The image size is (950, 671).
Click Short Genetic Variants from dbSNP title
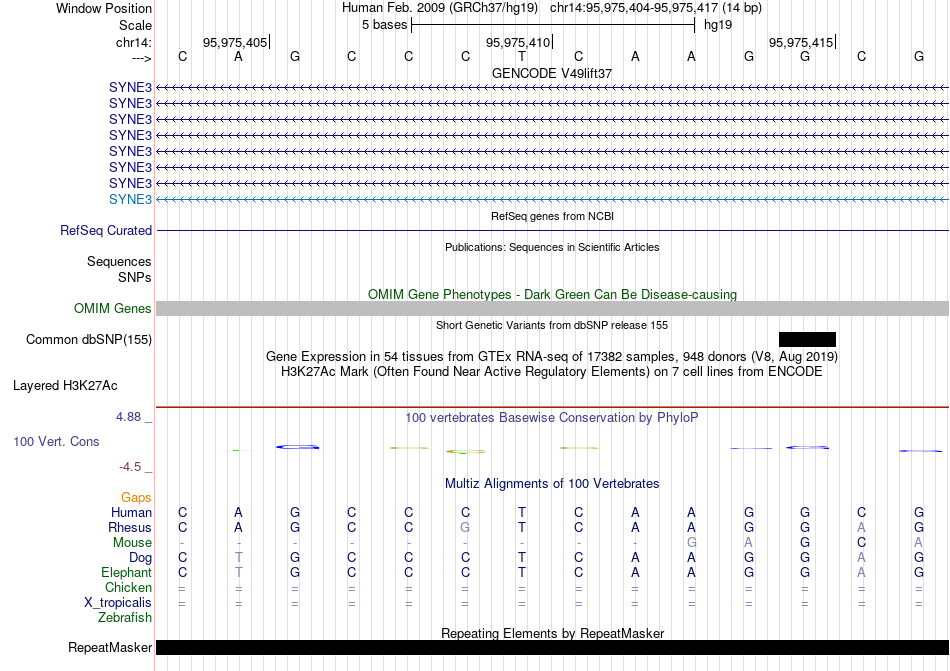tap(552, 325)
